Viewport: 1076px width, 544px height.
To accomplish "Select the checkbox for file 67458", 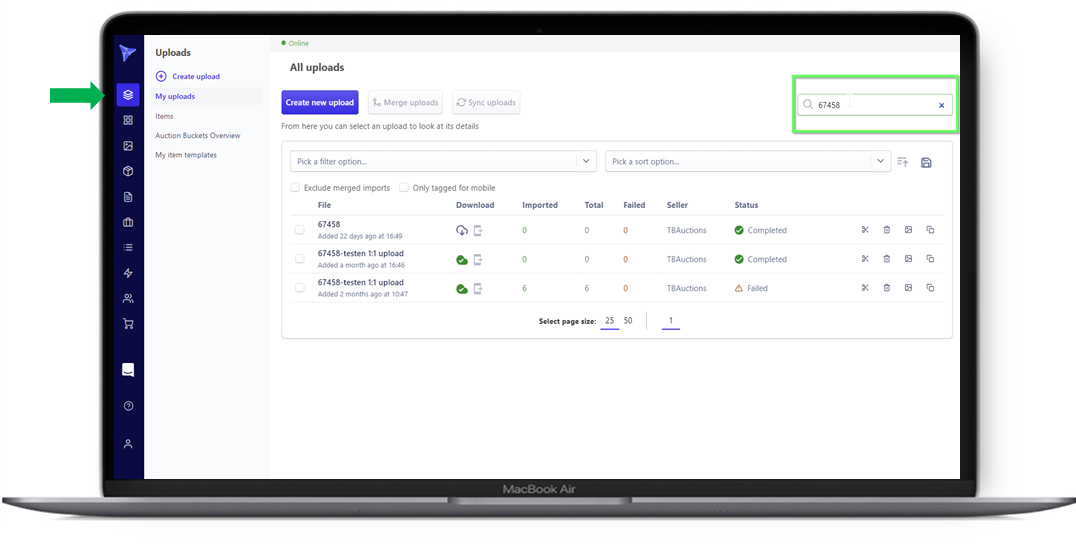I will click(x=300, y=230).
